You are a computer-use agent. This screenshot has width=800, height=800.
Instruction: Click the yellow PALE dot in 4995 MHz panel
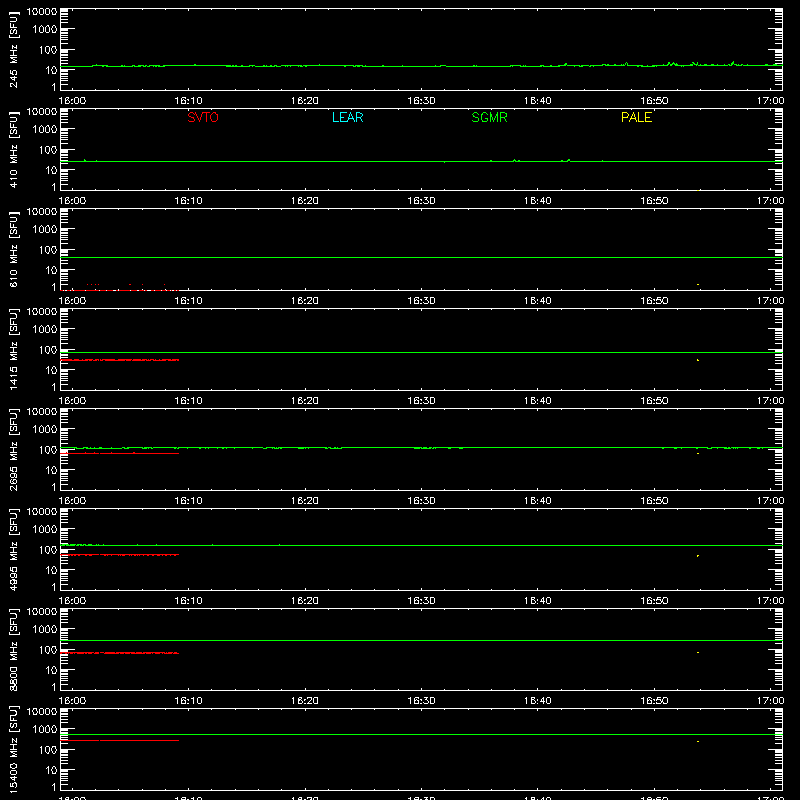pyautogui.click(x=698, y=556)
